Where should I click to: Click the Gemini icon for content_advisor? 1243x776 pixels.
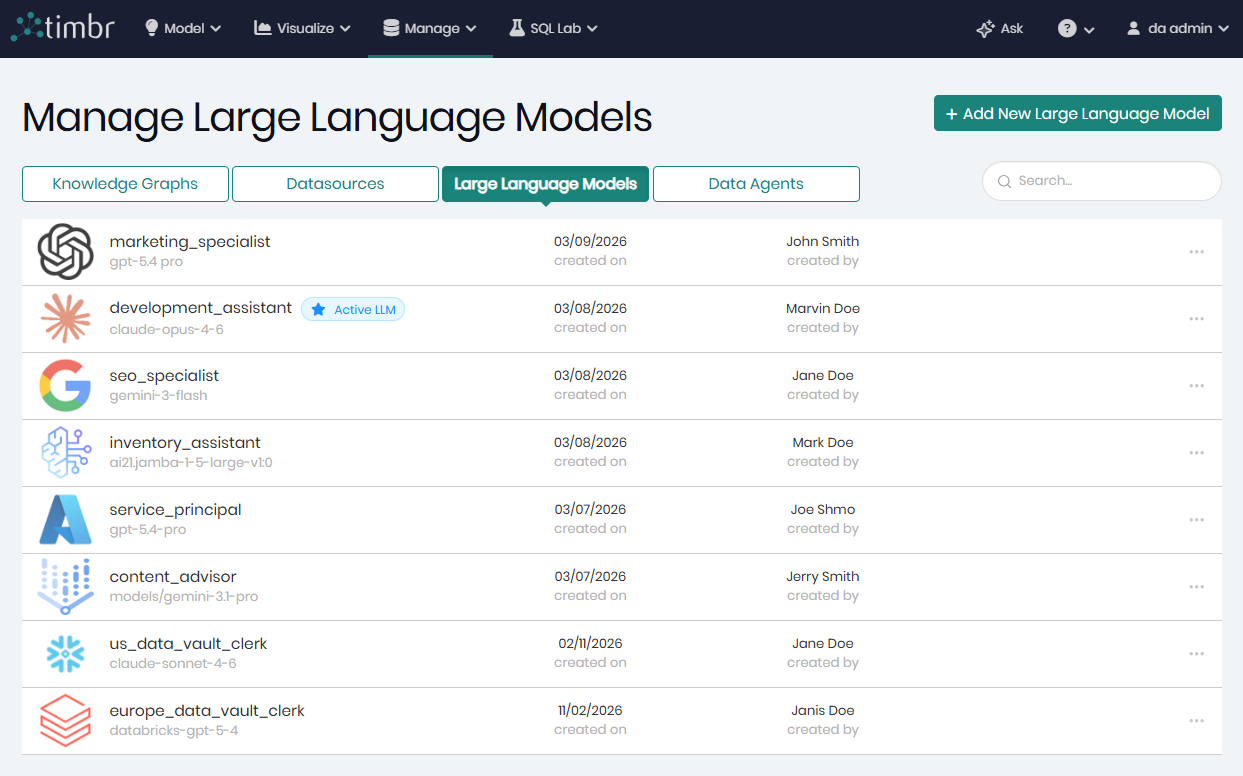click(64, 586)
